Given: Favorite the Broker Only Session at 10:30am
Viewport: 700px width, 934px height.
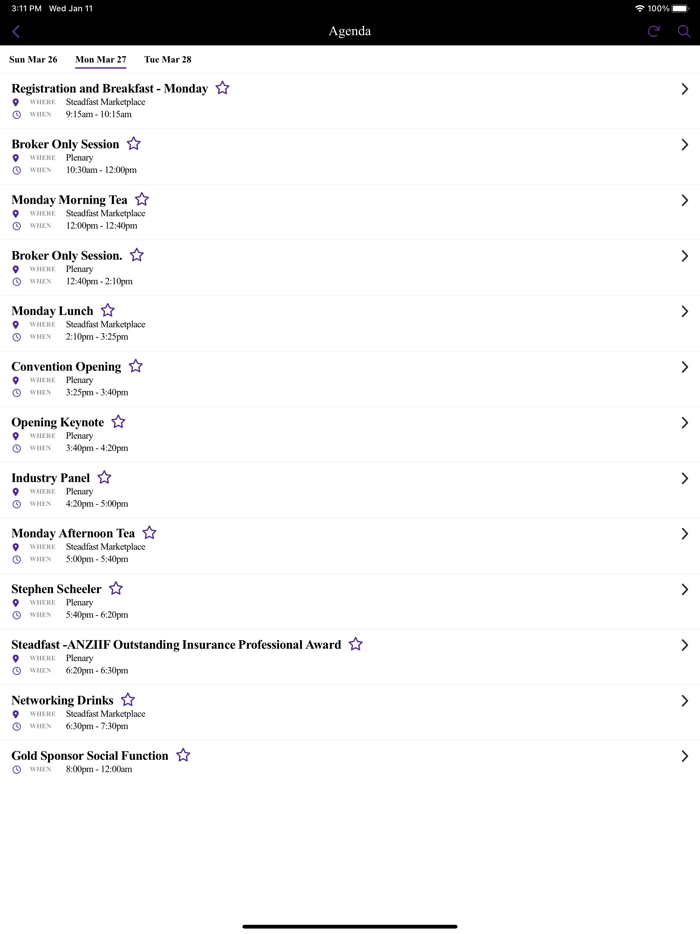Looking at the screenshot, I should click(133, 144).
